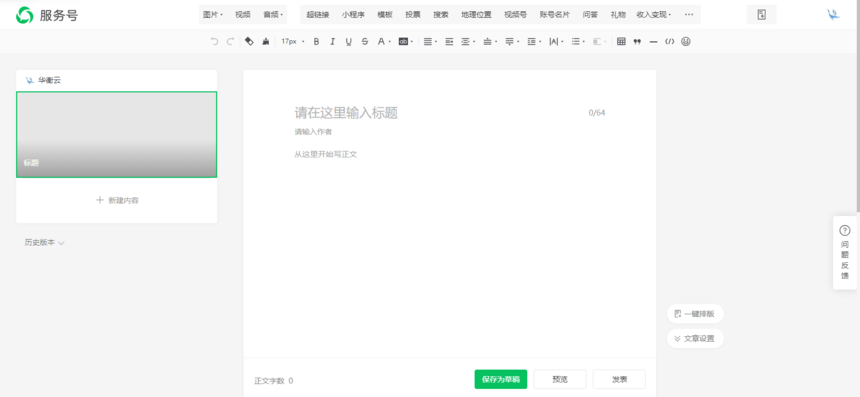The image size is (860, 397).
Task: Click the 视频号 option
Action: pyautogui.click(x=516, y=15)
